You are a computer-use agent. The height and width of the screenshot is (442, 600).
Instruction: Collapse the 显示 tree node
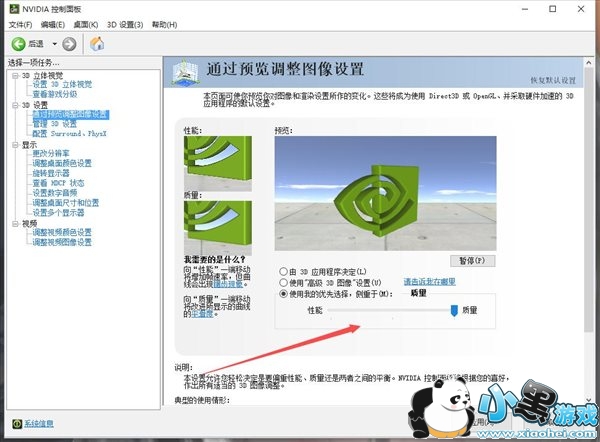(15, 145)
